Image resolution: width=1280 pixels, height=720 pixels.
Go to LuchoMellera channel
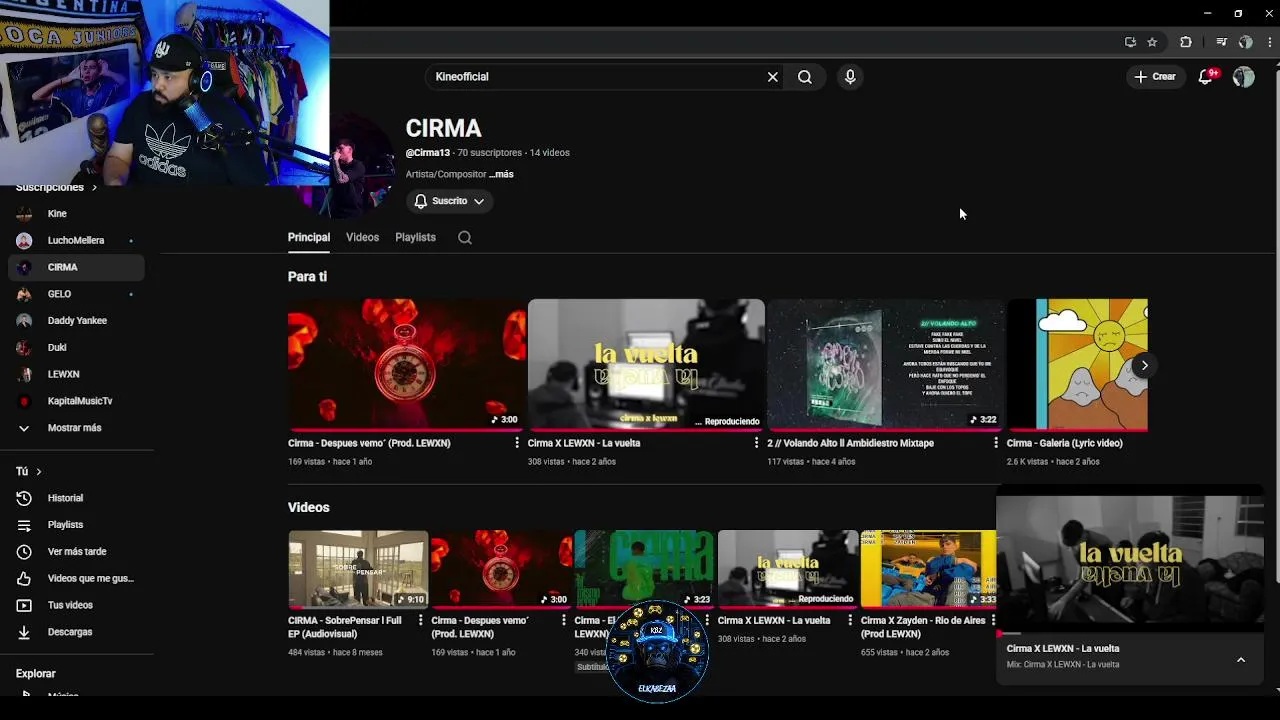point(77,241)
